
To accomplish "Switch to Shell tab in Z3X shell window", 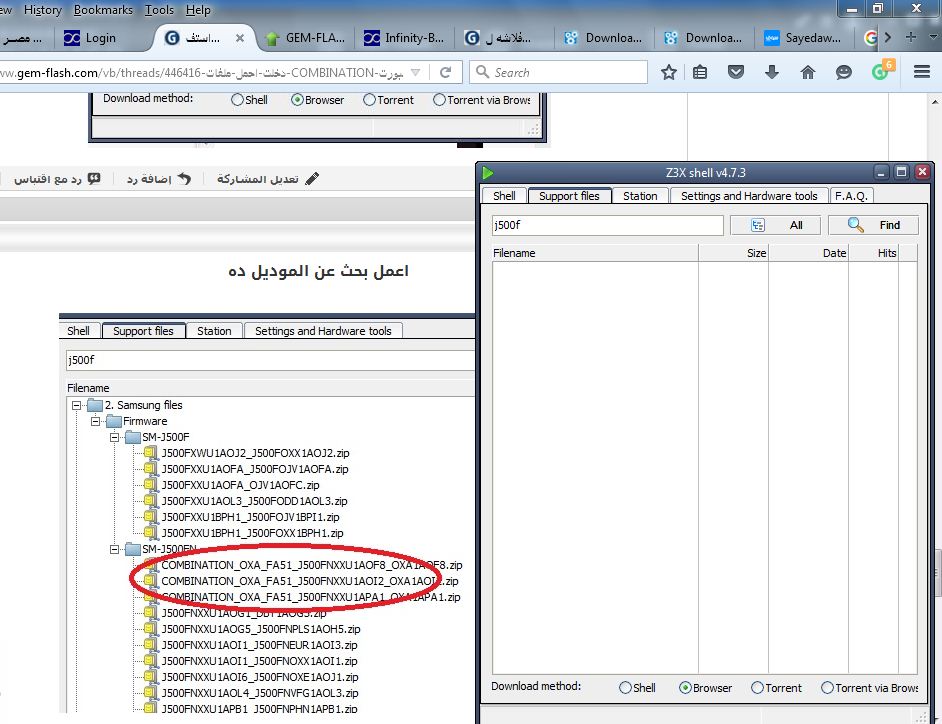I will (x=504, y=196).
